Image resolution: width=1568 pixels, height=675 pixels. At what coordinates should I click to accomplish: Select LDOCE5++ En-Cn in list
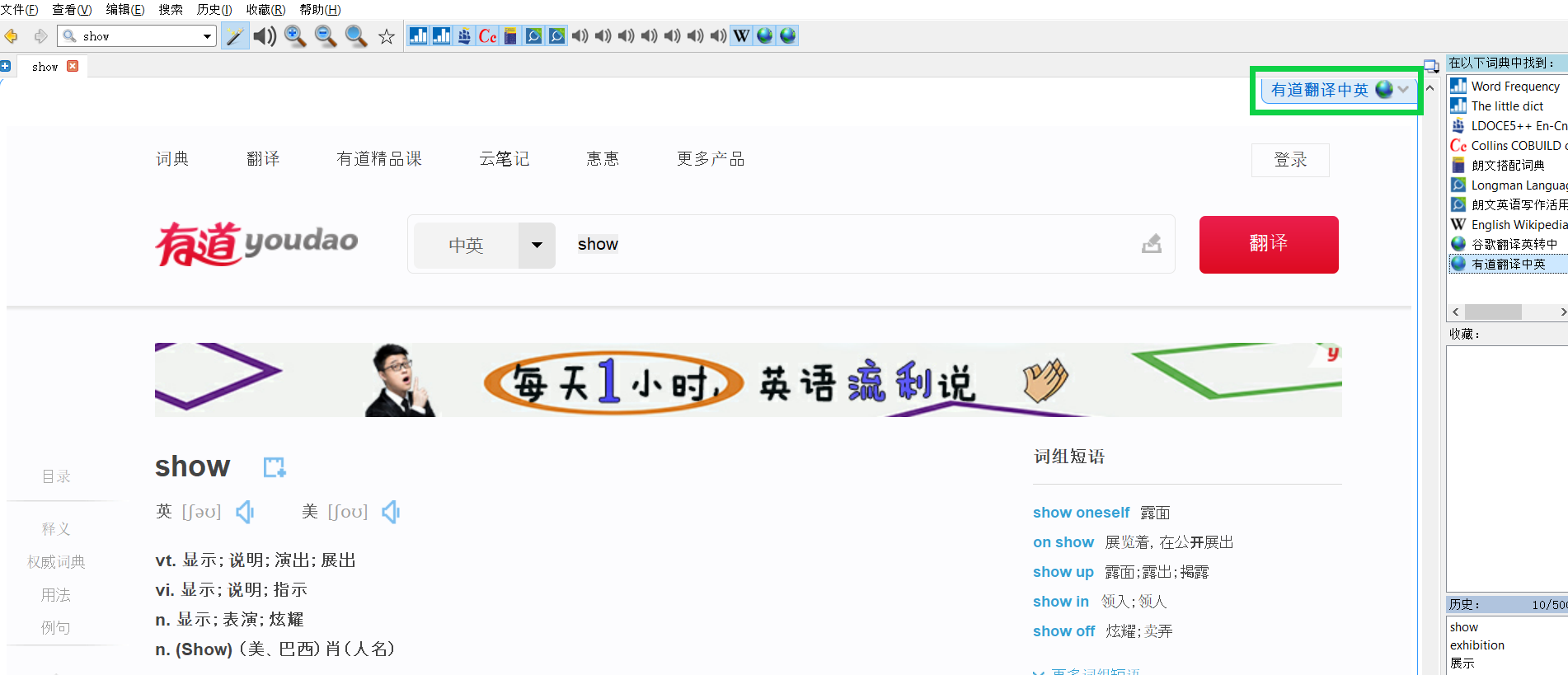tap(1508, 125)
